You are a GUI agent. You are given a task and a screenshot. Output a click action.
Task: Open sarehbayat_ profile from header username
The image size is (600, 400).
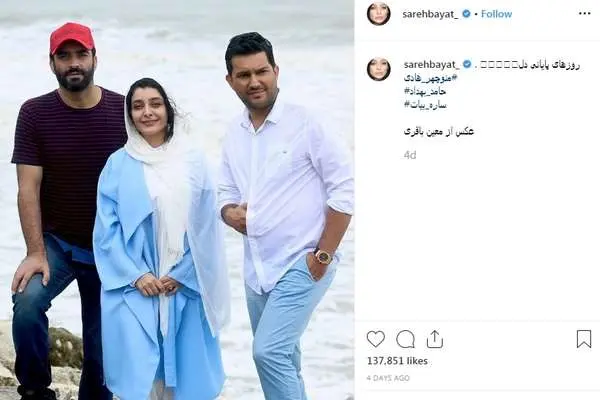click(x=430, y=14)
